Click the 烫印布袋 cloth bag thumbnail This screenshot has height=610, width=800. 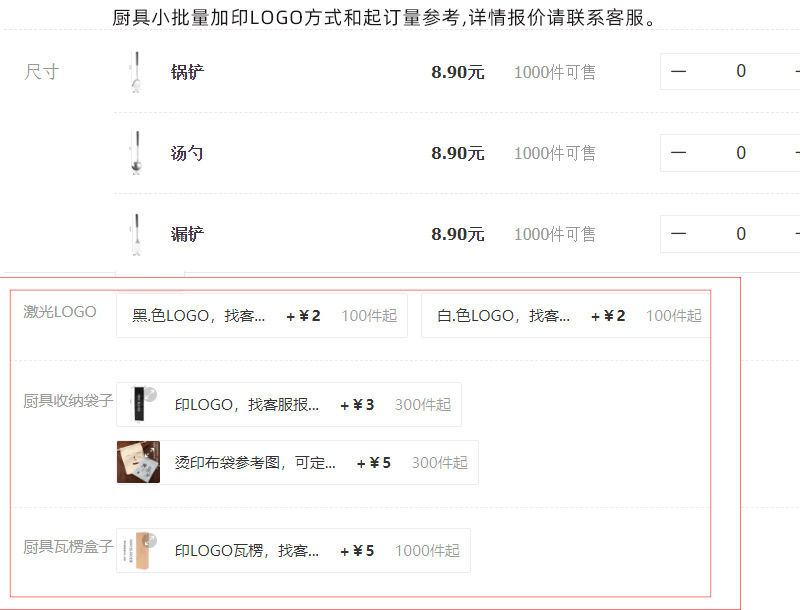coord(138,462)
